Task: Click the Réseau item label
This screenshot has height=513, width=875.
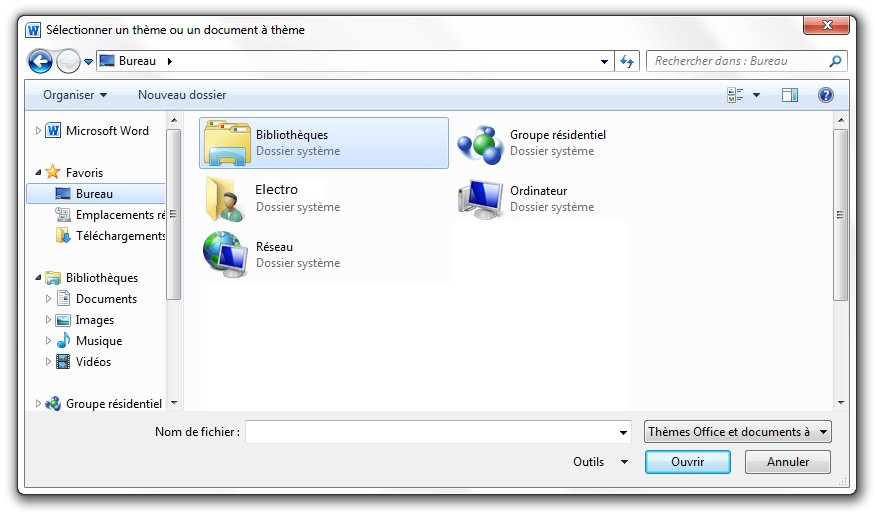Action: (275, 246)
